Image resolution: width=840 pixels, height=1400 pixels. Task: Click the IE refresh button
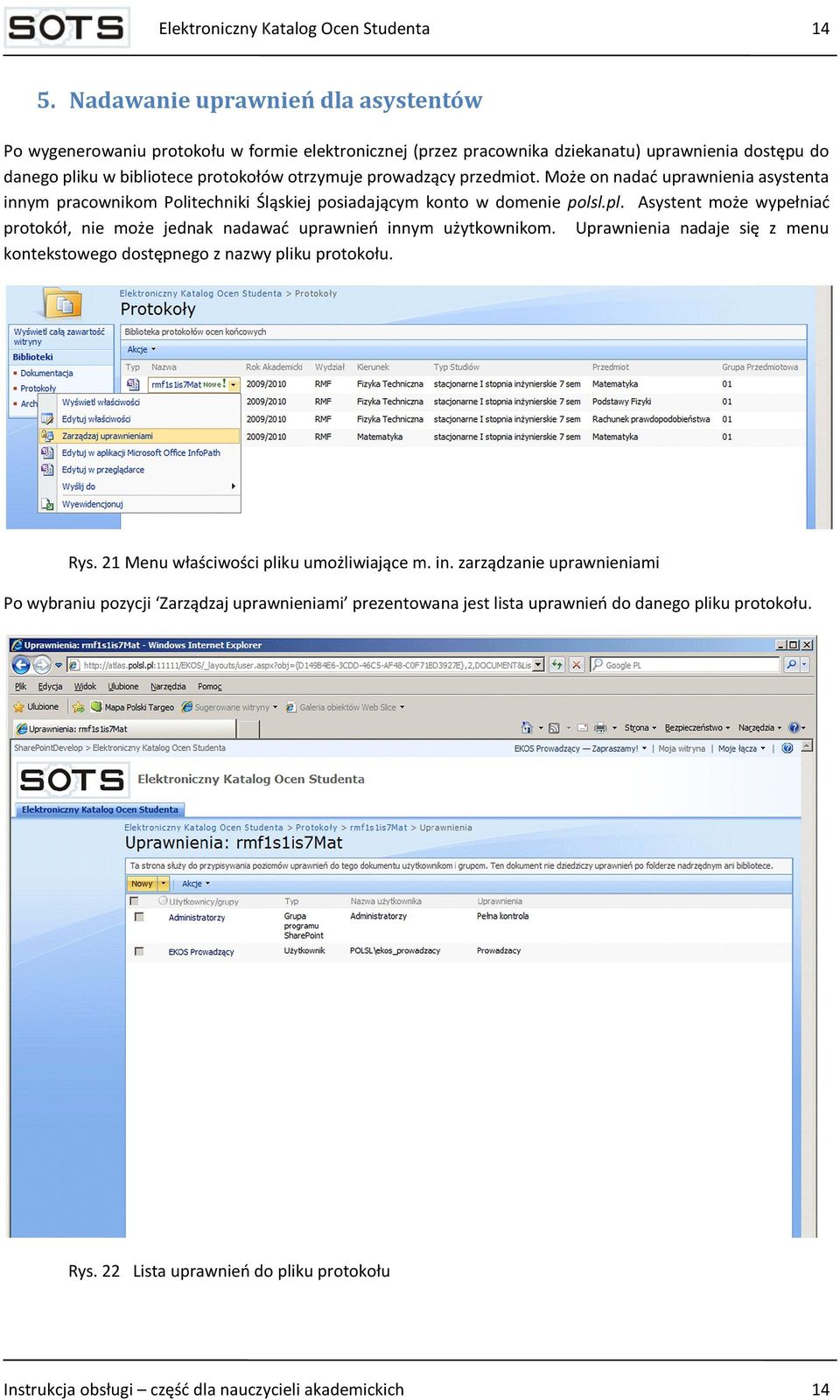point(556,665)
